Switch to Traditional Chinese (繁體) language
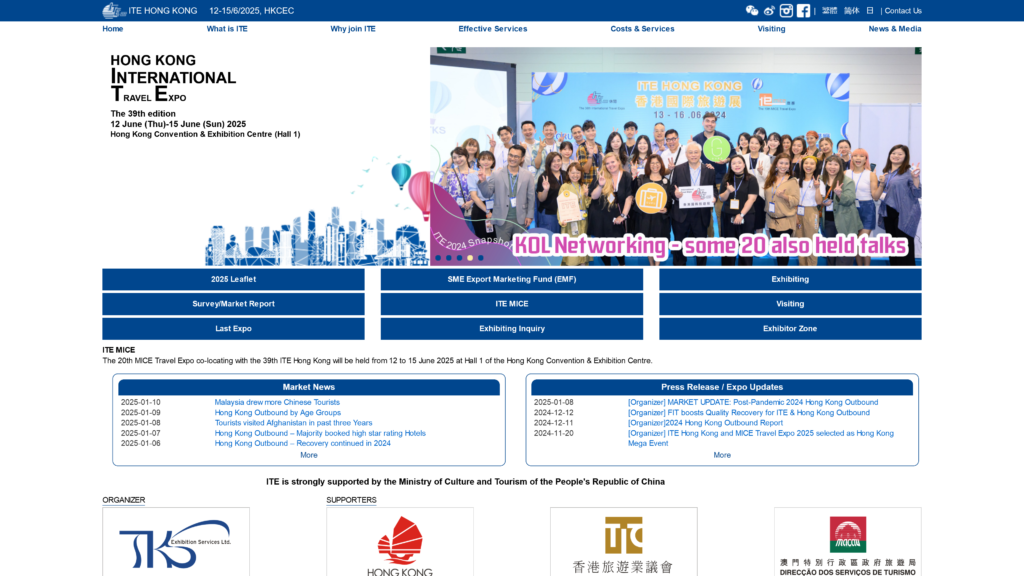The image size is (1024, 576). pyautogui.click(x=829, y=10)
